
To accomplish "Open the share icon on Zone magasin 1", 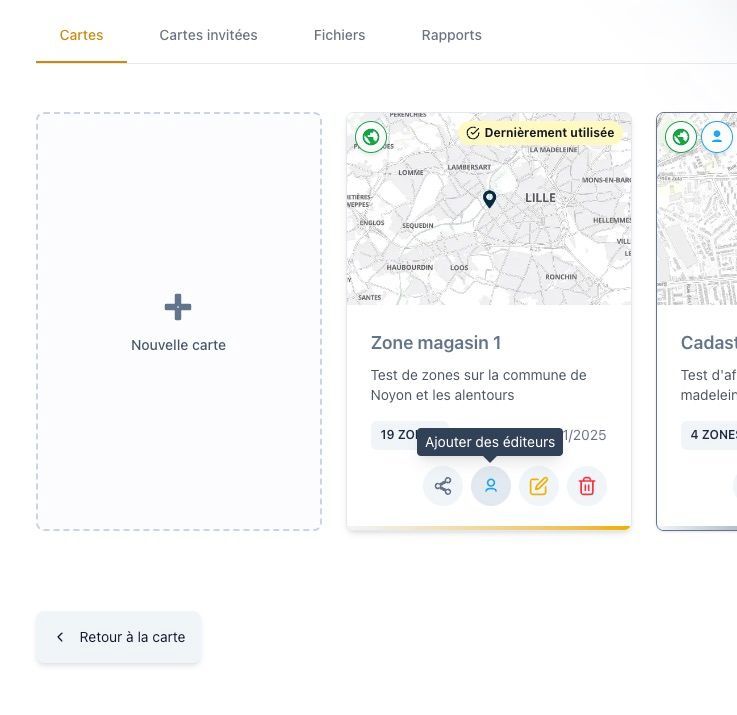I will [442, 486].
